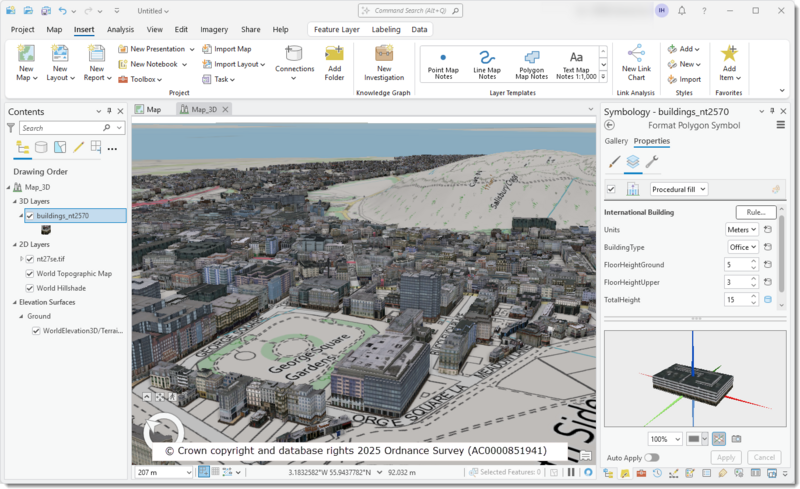Click the Contents Search field
This screenshot has height=489, width=800.
(x=72, y=128)
